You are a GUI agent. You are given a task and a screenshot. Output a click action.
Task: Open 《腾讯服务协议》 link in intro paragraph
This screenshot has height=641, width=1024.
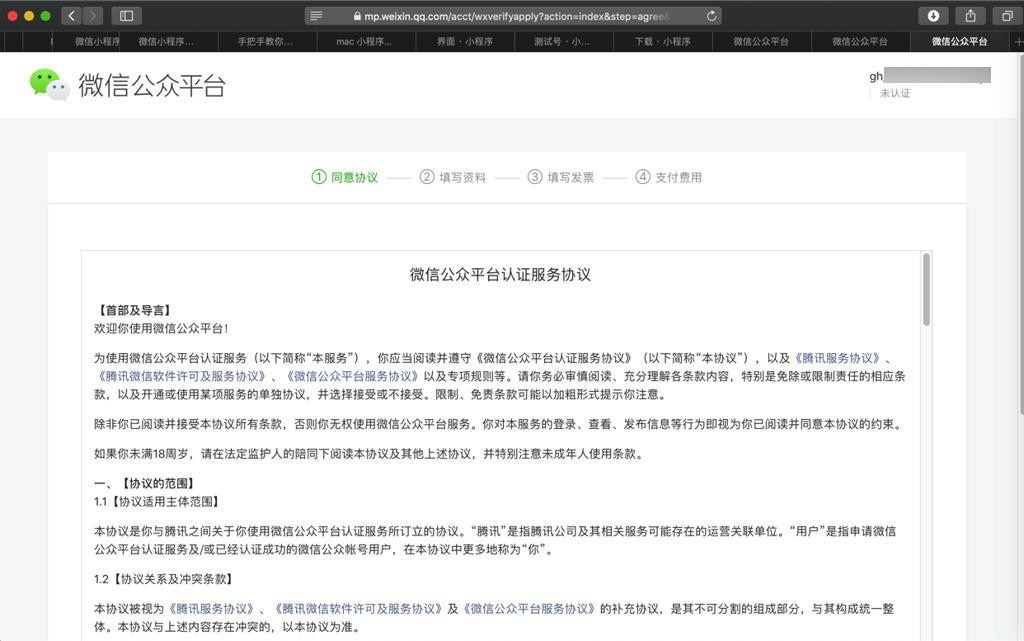[838, 358]
